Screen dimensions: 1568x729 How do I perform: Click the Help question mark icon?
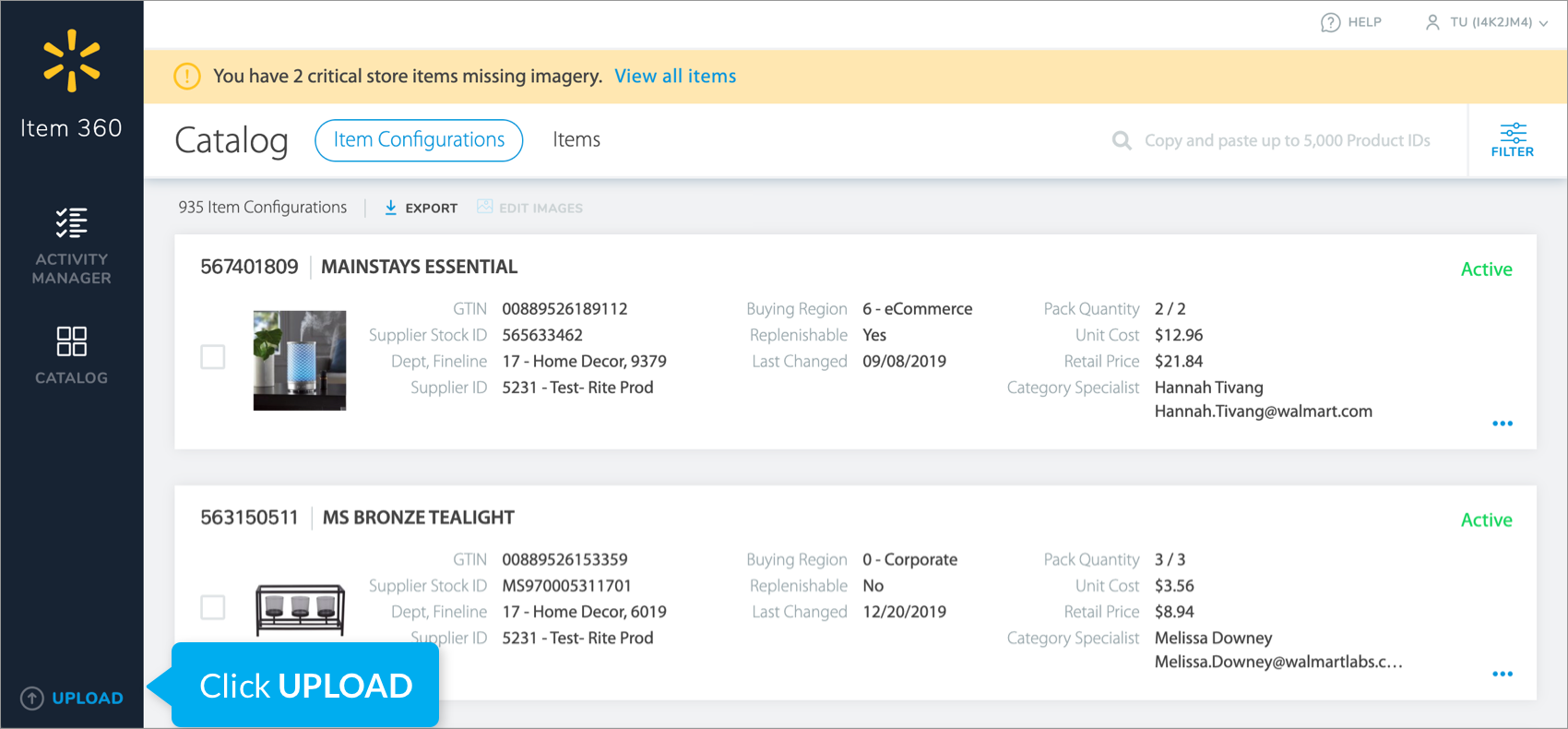click(1330, 22)
